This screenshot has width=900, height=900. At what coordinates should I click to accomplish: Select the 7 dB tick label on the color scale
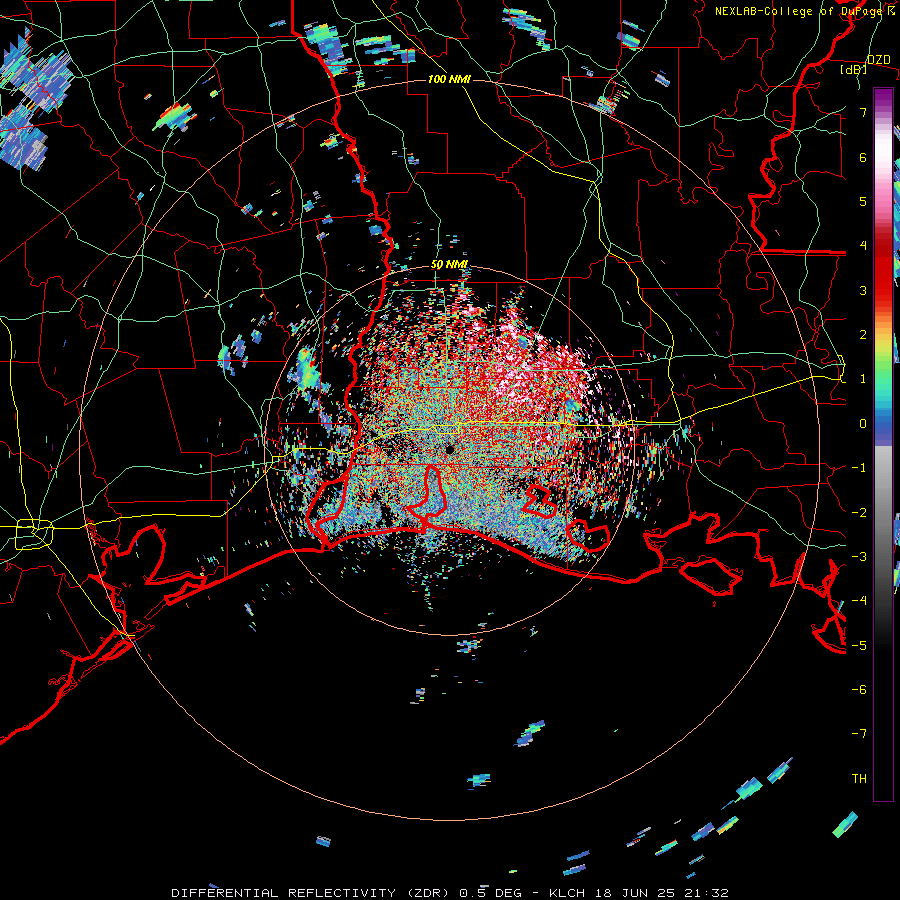coord(863,112)
